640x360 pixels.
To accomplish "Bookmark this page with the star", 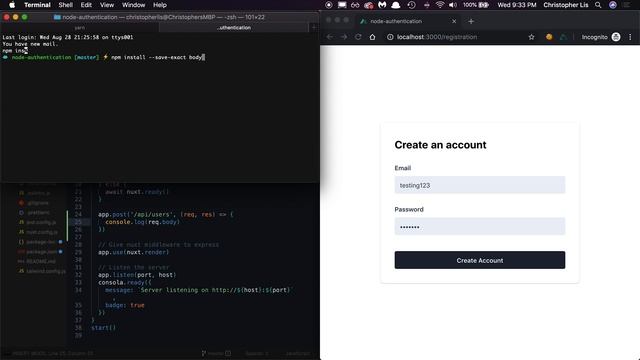I will coord(531,37).
